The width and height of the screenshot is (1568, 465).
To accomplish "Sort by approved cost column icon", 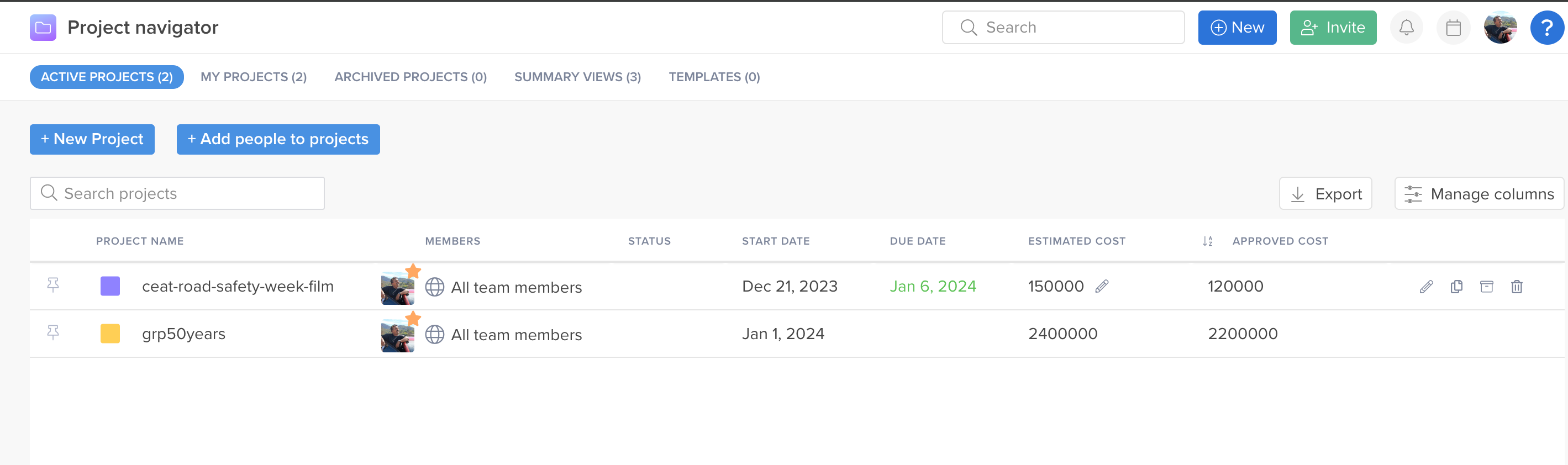I will 1208,241.
